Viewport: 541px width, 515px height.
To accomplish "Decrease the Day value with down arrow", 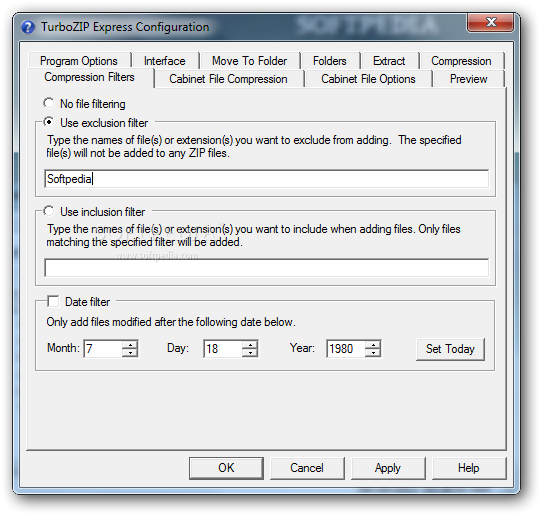I will pos(250,353).
